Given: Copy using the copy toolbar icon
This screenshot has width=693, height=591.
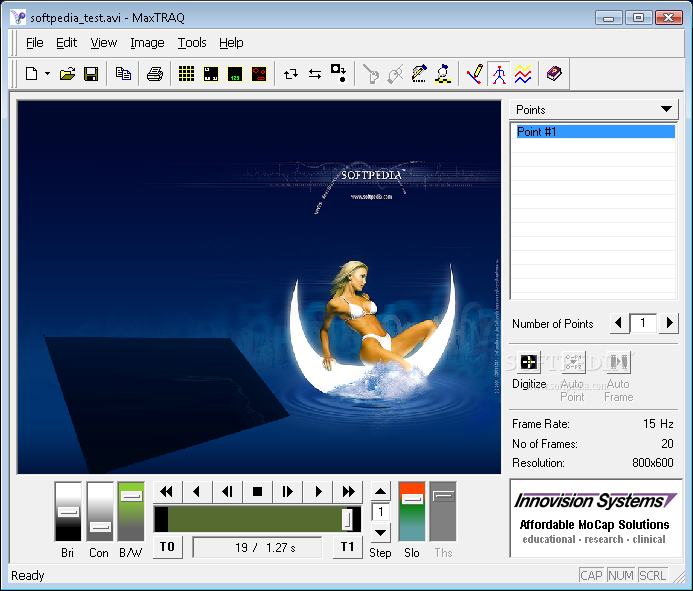Looking at the screenshot, I should 123,74.
